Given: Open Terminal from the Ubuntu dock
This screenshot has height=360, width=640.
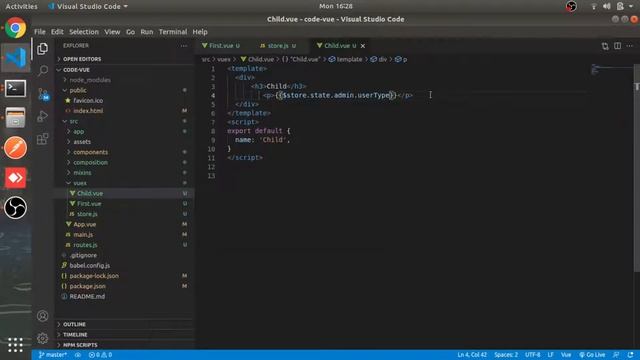Looking at the screenshot, I should 16,88.
